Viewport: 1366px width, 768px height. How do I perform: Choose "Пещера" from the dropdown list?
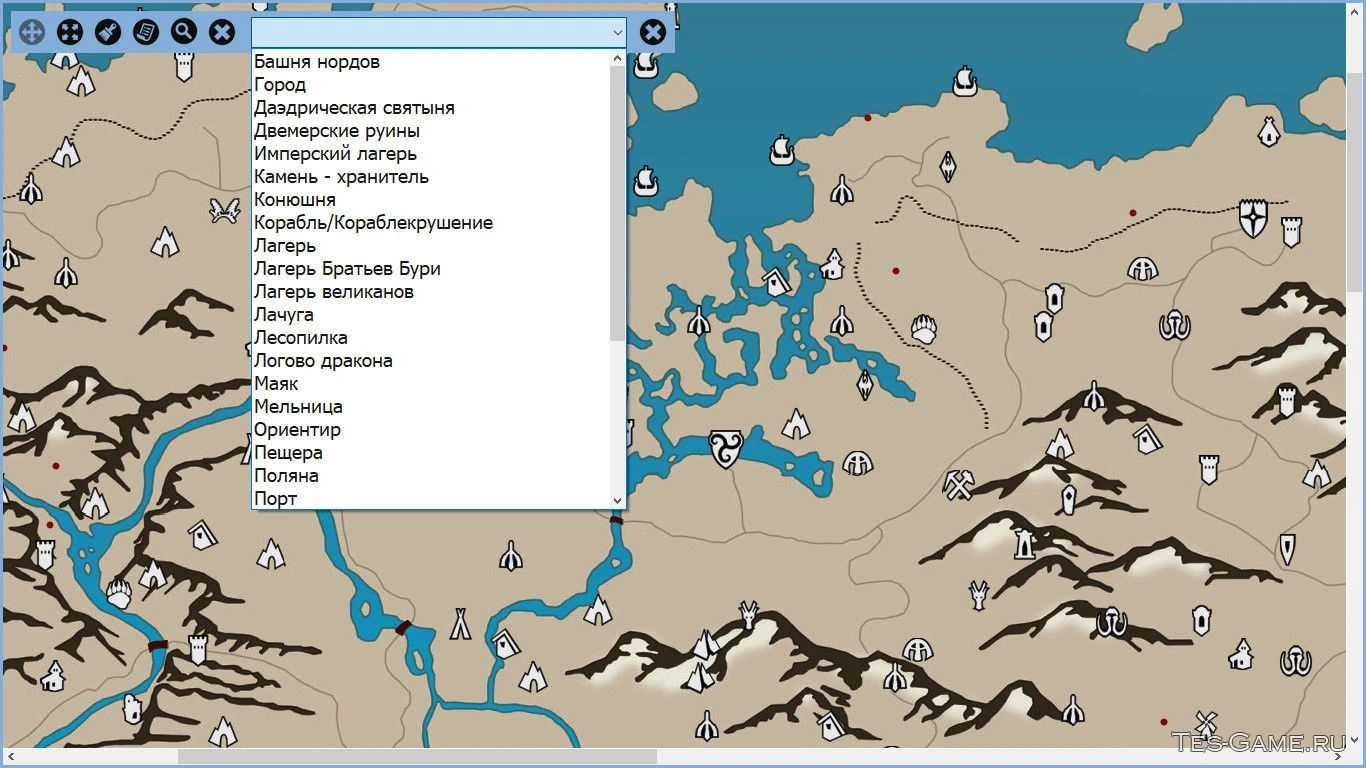point(288,453)
